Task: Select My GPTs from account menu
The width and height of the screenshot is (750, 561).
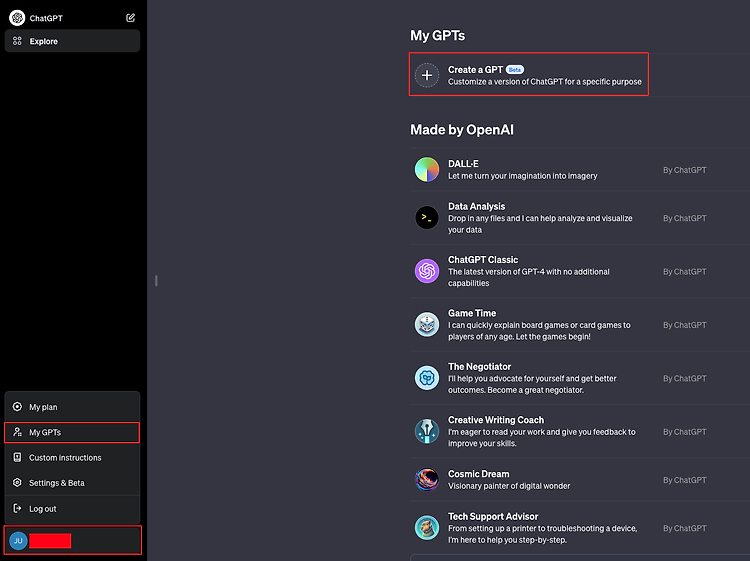Action: click(x=72, y=432)
